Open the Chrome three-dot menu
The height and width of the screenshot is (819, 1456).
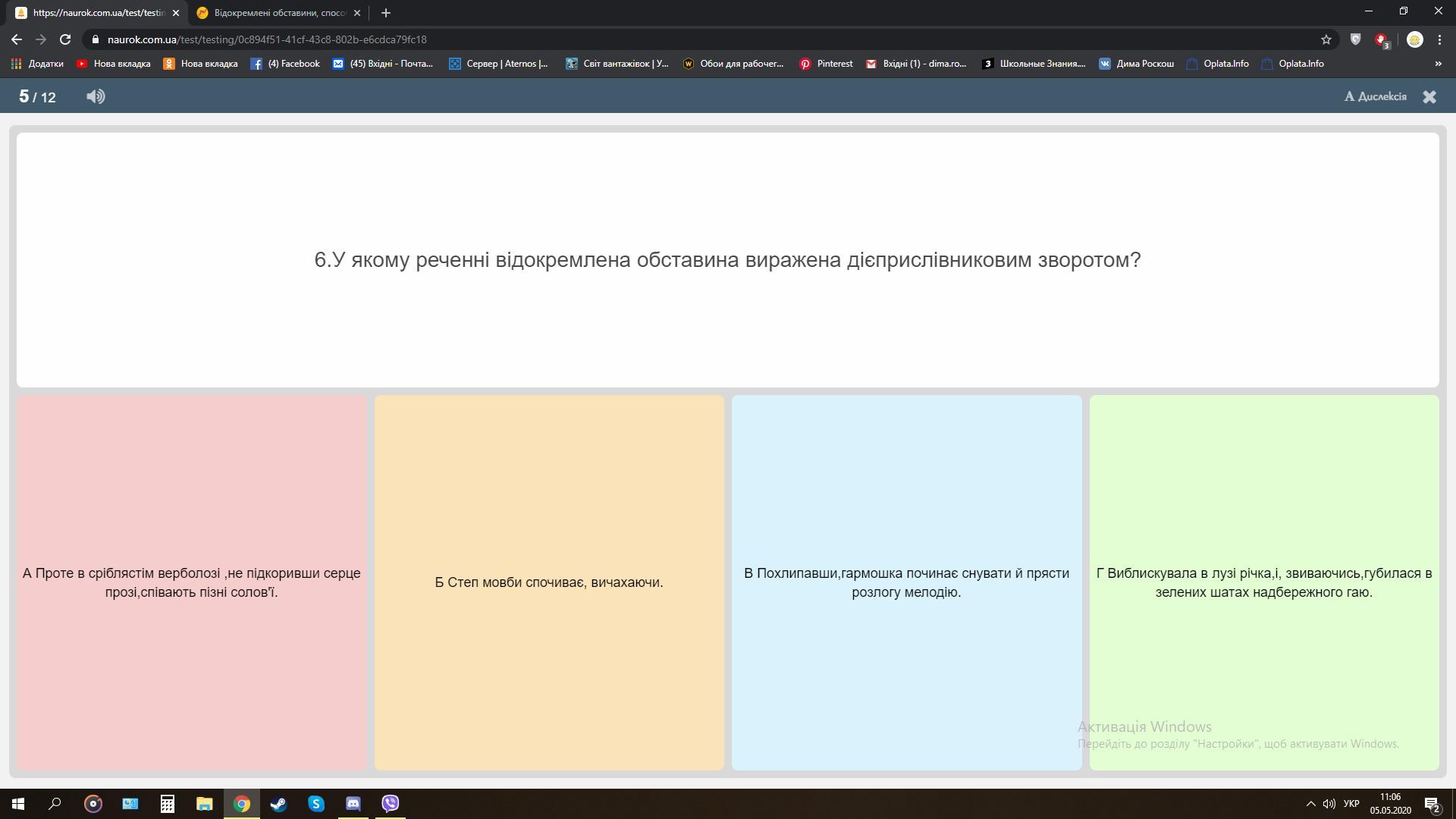pyautogui.click(x=1439, y=39)
